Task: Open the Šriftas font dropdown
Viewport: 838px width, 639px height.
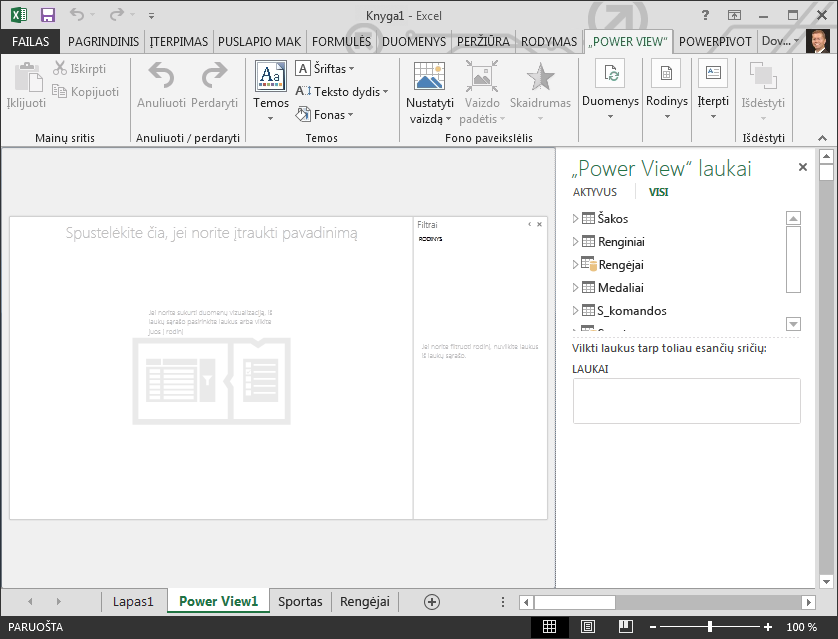Action: pos(325,68)
